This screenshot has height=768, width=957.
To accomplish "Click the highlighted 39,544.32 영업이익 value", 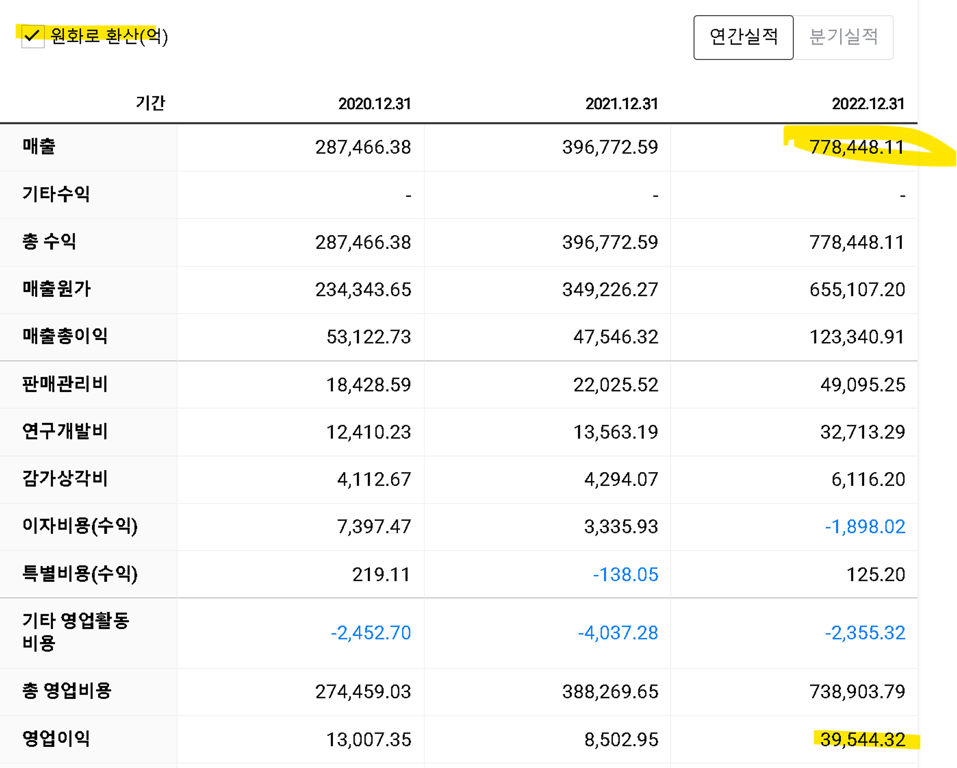I will tap(861, 740).
